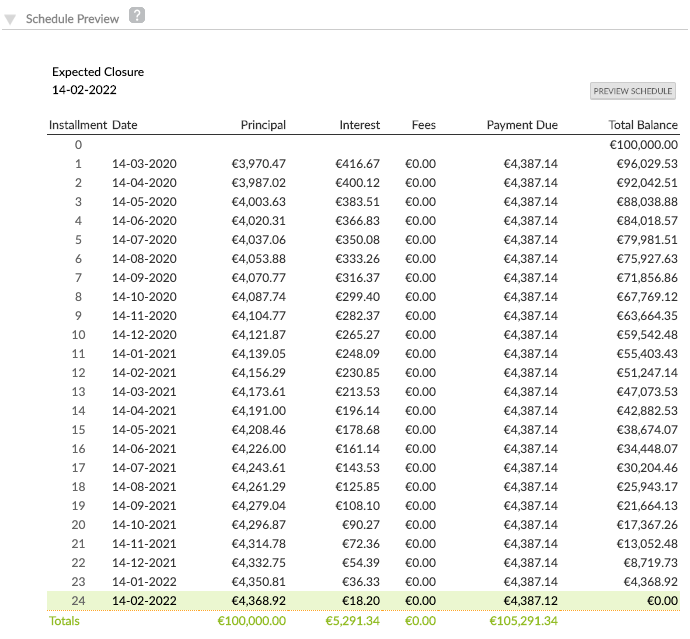Click the Principal column header

(x=263, y=125)
